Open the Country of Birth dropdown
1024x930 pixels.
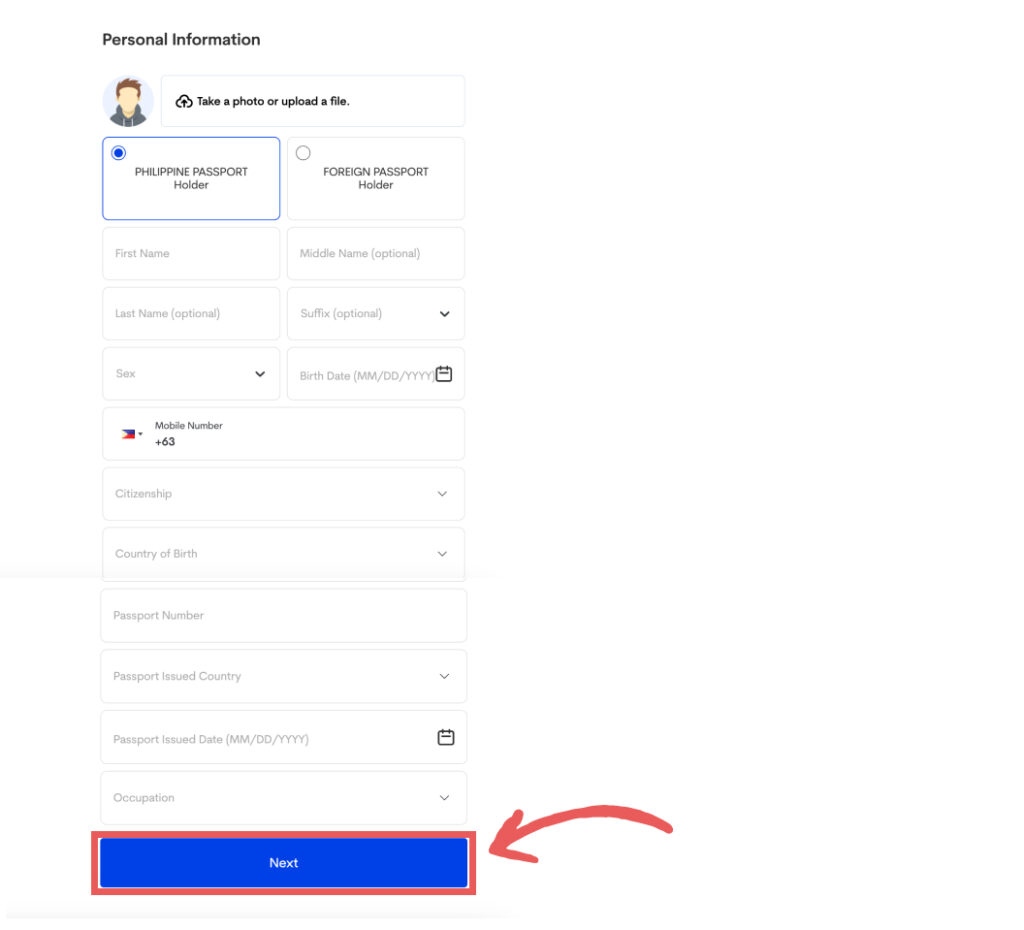[283, 554]
